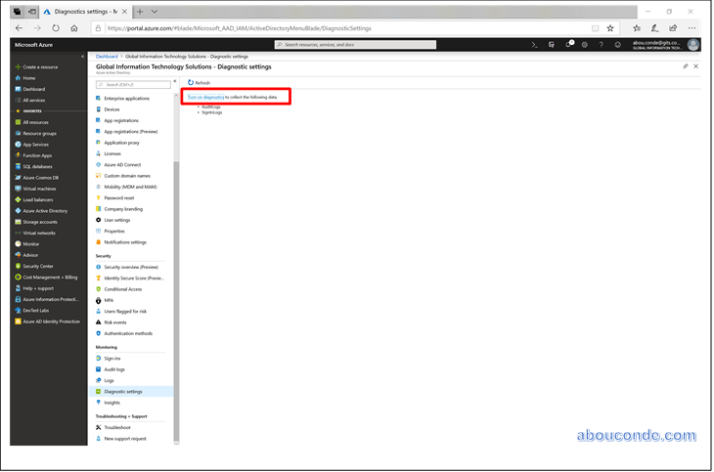Pin this blade to the dashboard
The height and width of the screenshot is (472, 714).
[685, 65]
